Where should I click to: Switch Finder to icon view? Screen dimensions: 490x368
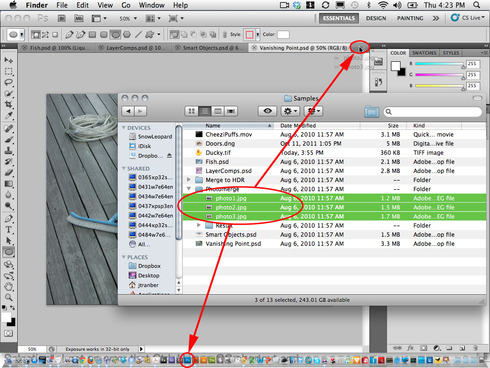(x=191, y=111)
